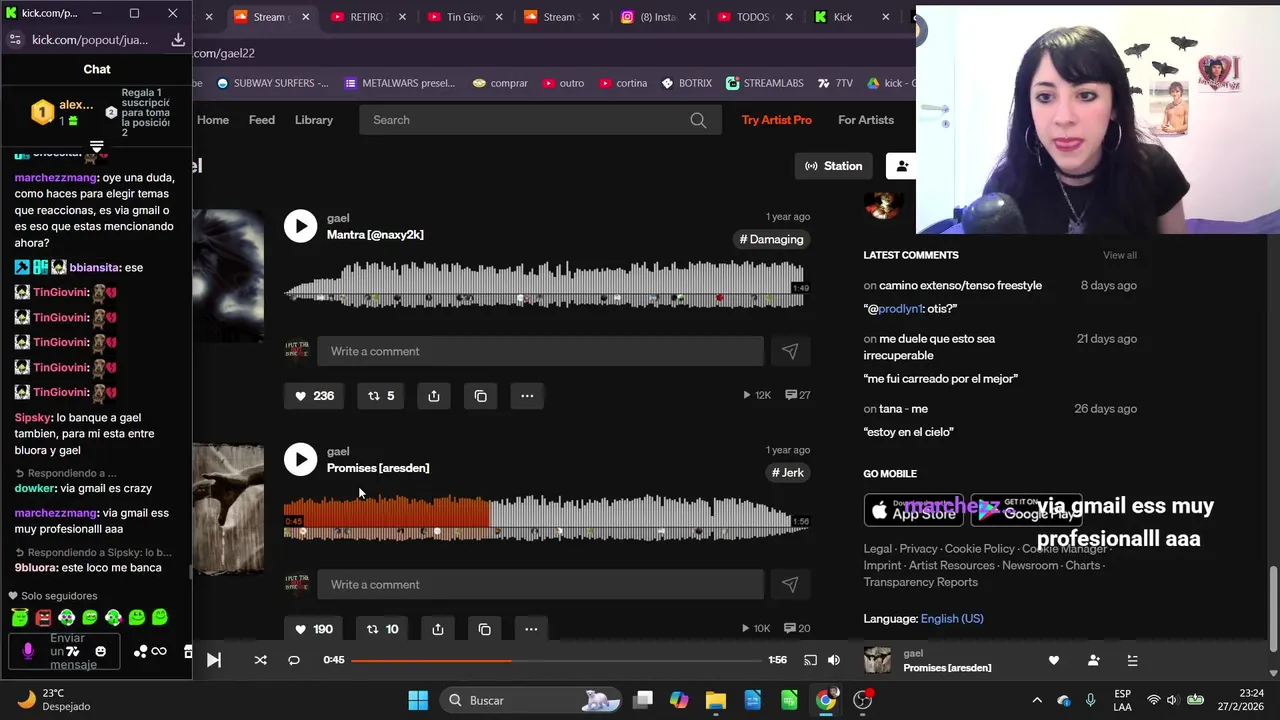1280x720 pixels.
Task: Repost the Mantra track with 5 reposts
Action: click(381, 396)
